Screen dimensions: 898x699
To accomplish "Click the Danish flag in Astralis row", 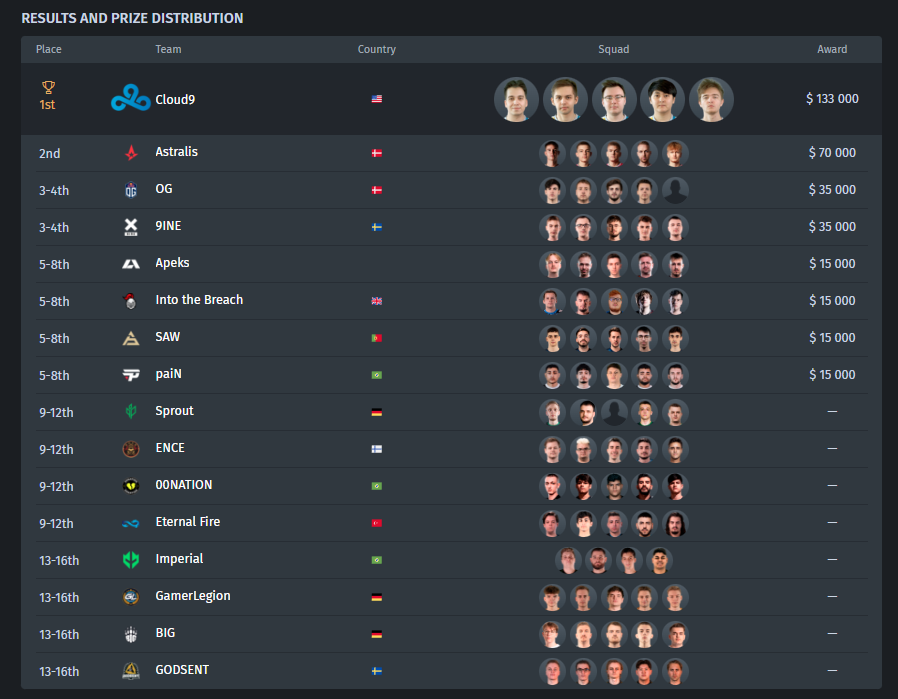I will (x=377, y=153).
